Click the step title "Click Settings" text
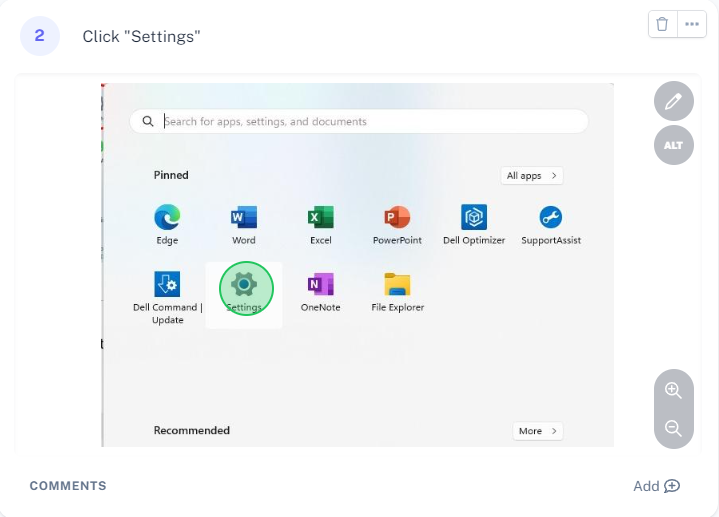The width and height of the screenshot is (719, 517). (x=141, y=36)
